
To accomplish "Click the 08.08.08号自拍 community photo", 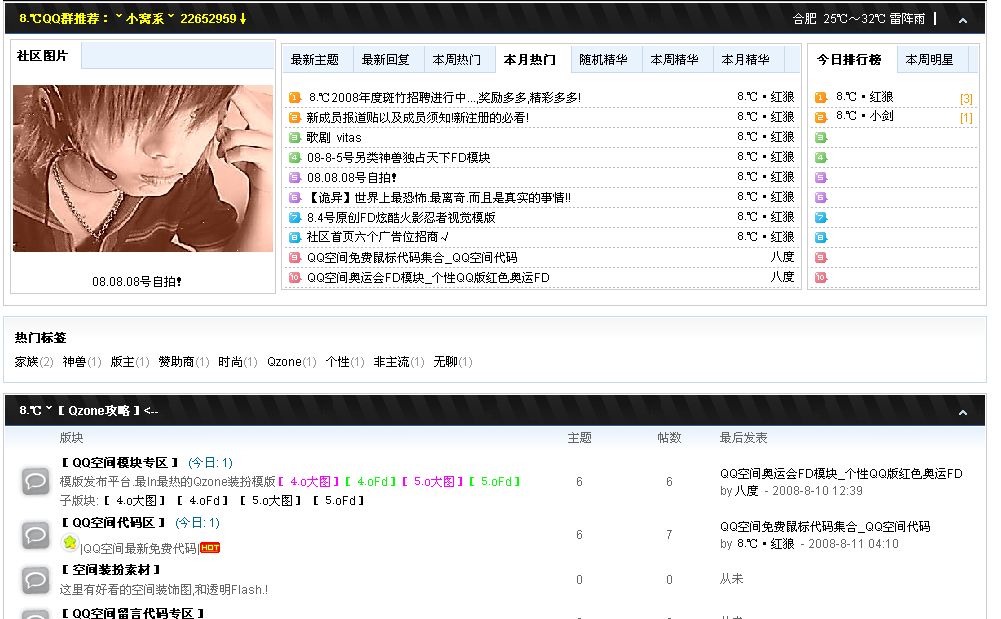I will point(142,168).
